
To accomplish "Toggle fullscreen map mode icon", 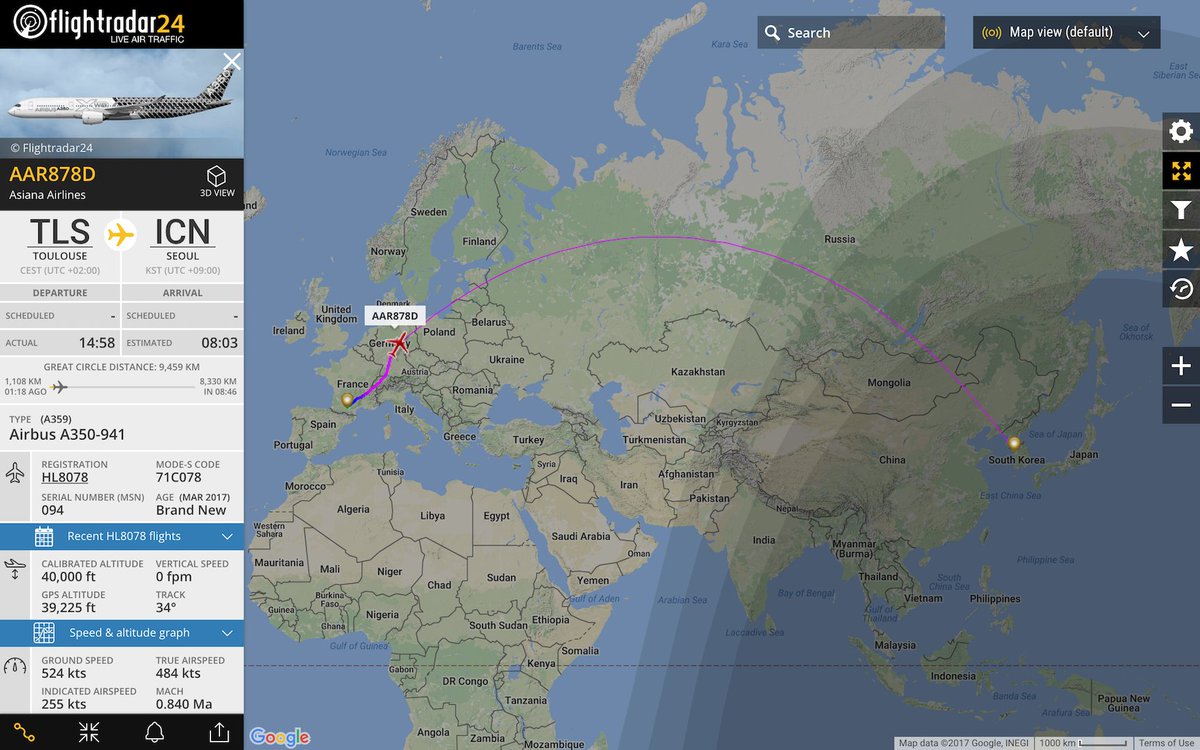I will click(1181, 171).
